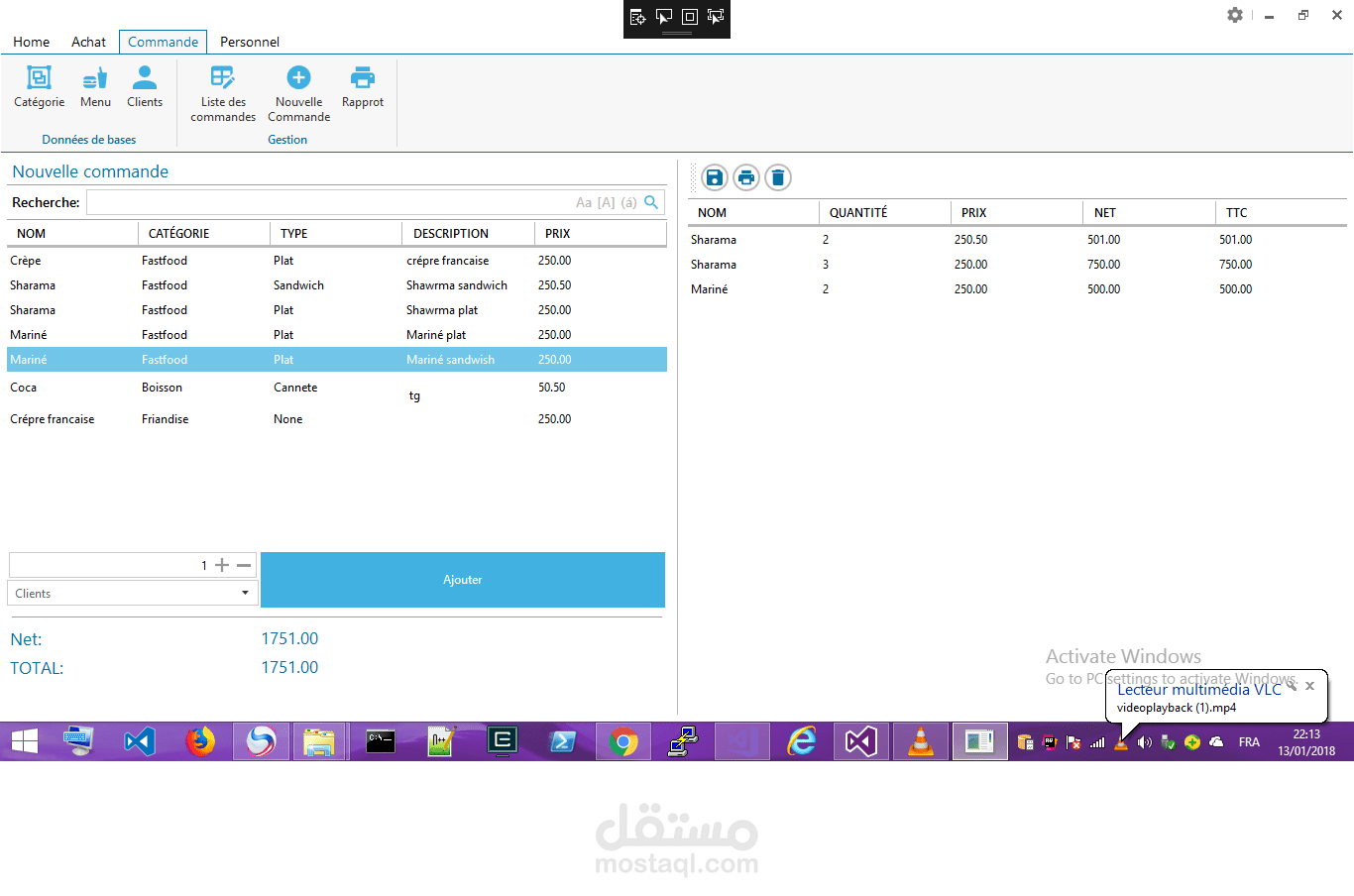Click the FRA language indicator
The width and height of the screenshot is (1354, 896).
(1249, 742)
